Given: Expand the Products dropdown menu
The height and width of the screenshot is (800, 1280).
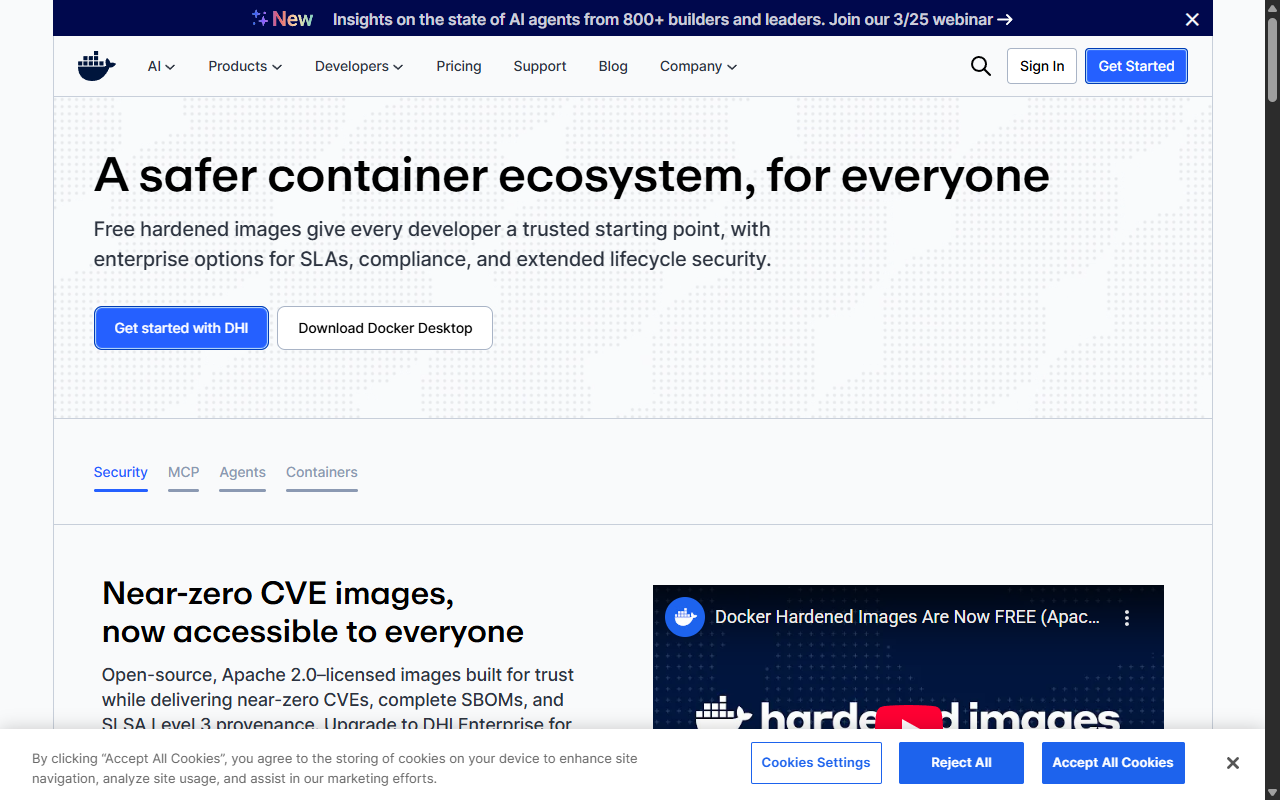Looking at the screenshot, I should click(x=245, y=66).
